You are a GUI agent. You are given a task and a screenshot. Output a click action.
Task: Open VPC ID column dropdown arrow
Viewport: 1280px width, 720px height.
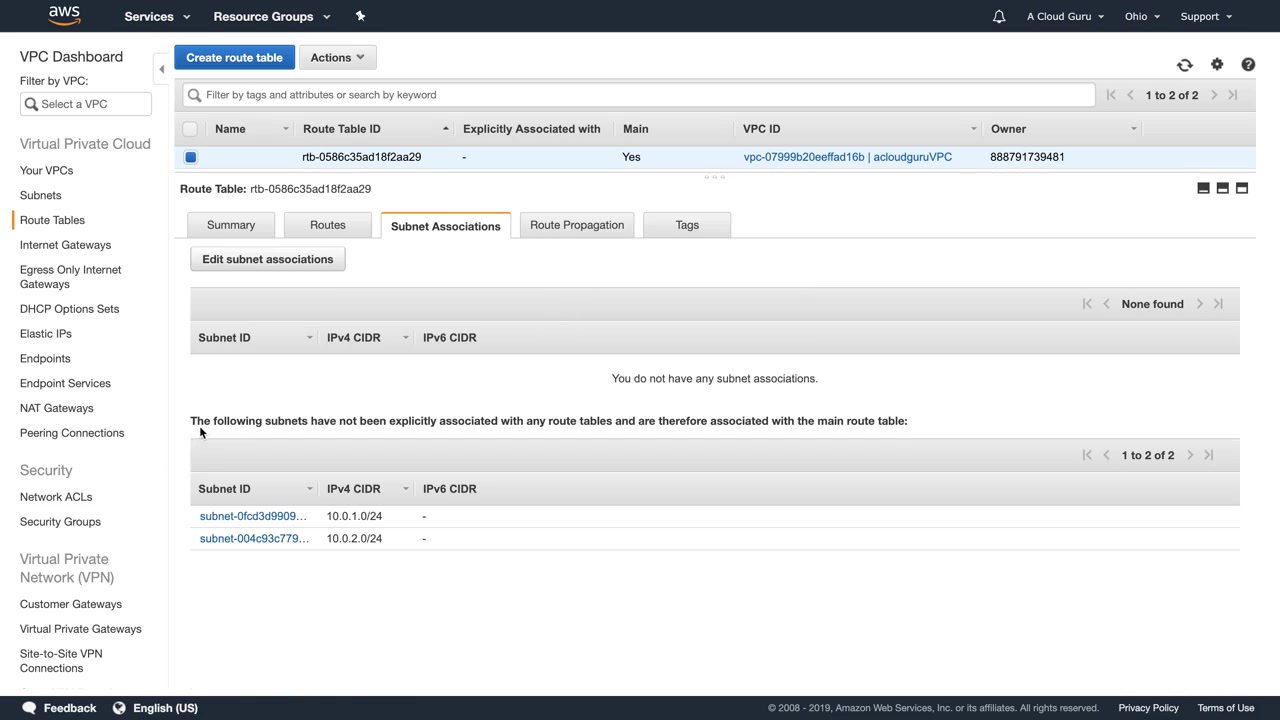pyautogui.click(x=973, y=129)
